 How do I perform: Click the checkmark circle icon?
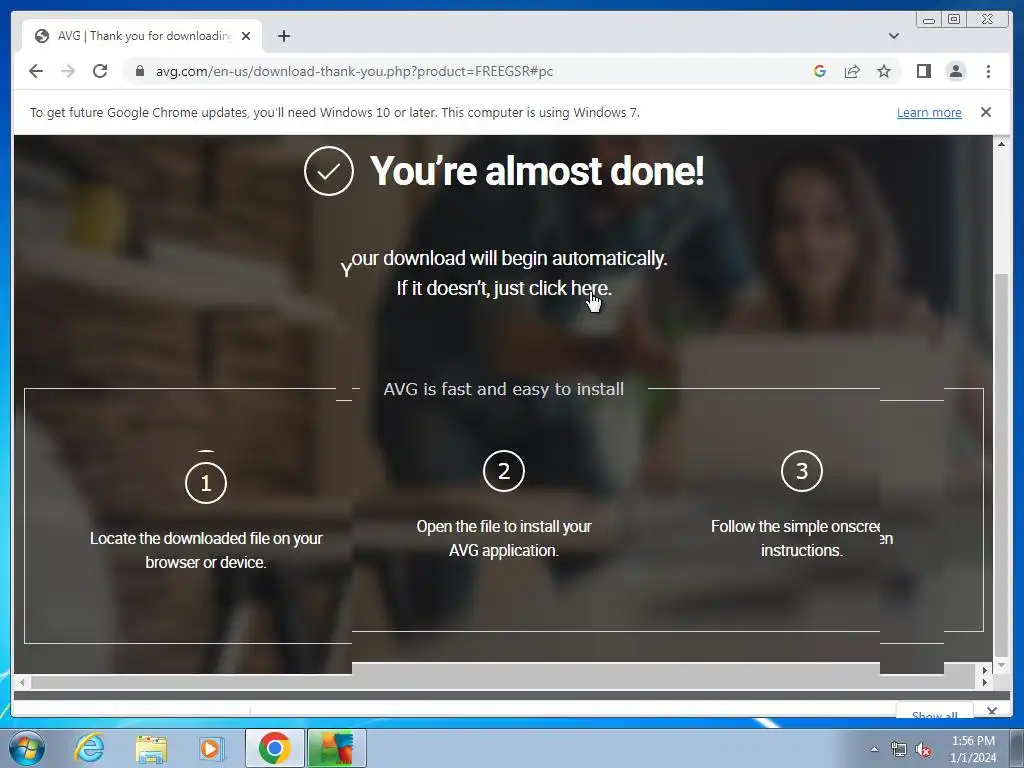click(328, 171)
